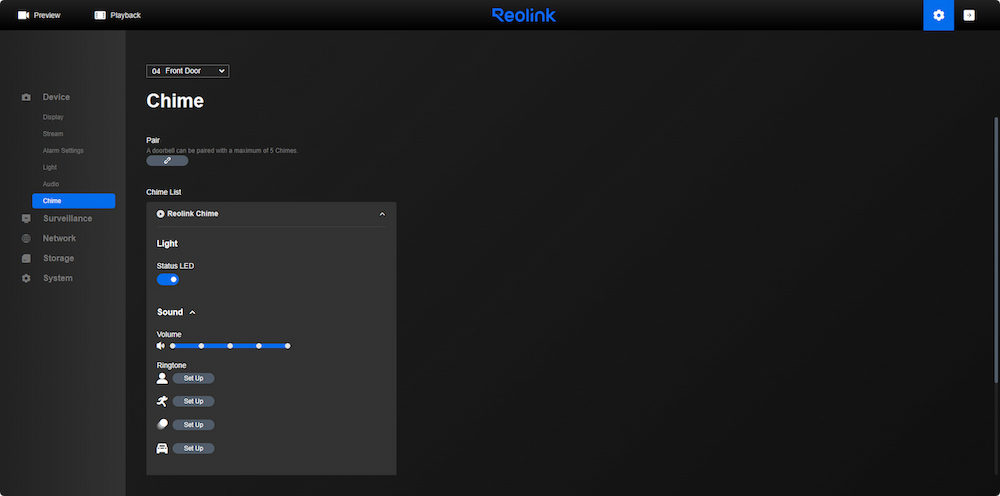Open the settings gear in the top bar
The height and width of the screenshot is (496, 1000).
tap(938, 15)
